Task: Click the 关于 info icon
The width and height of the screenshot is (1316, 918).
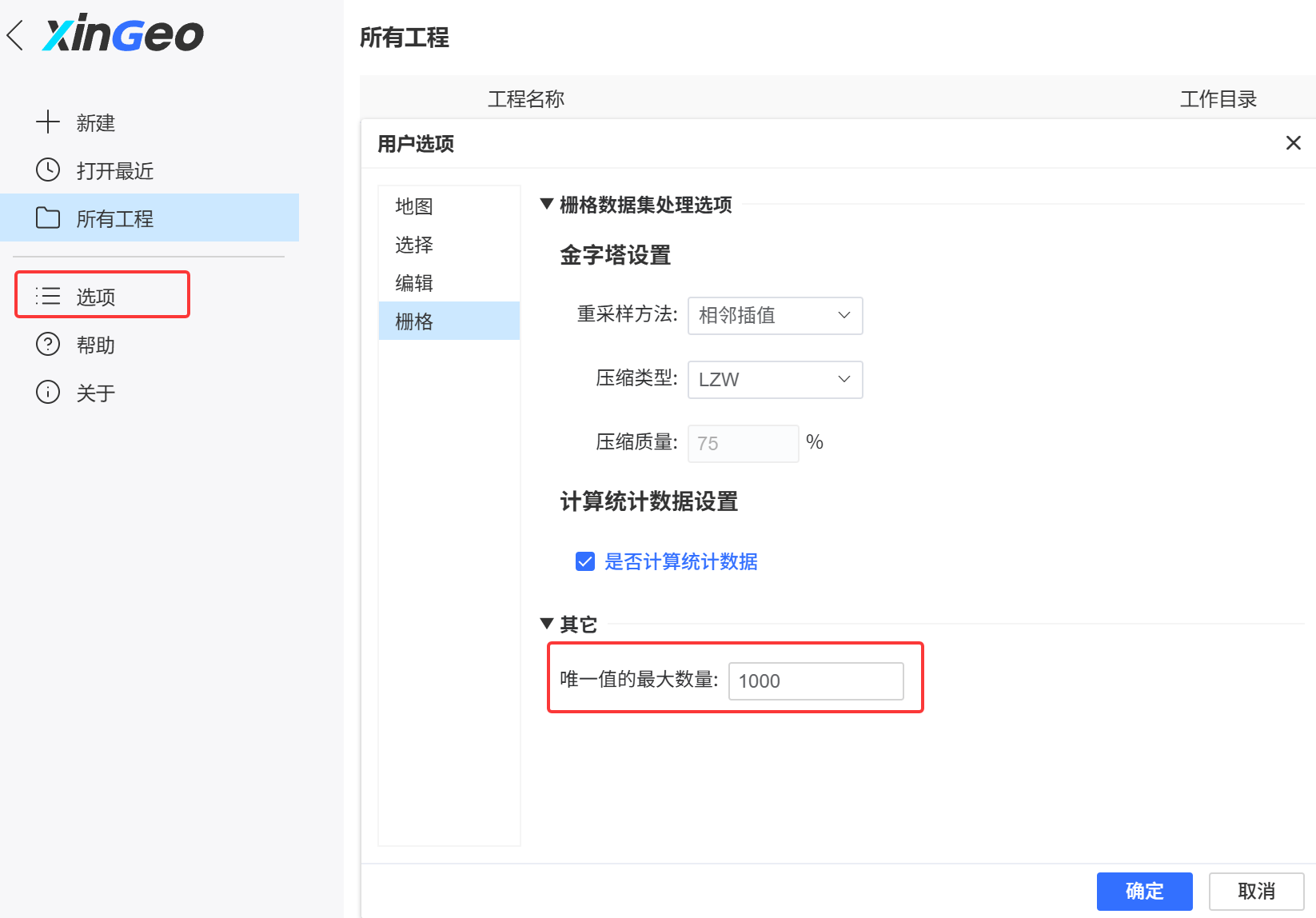Action: 48,392
